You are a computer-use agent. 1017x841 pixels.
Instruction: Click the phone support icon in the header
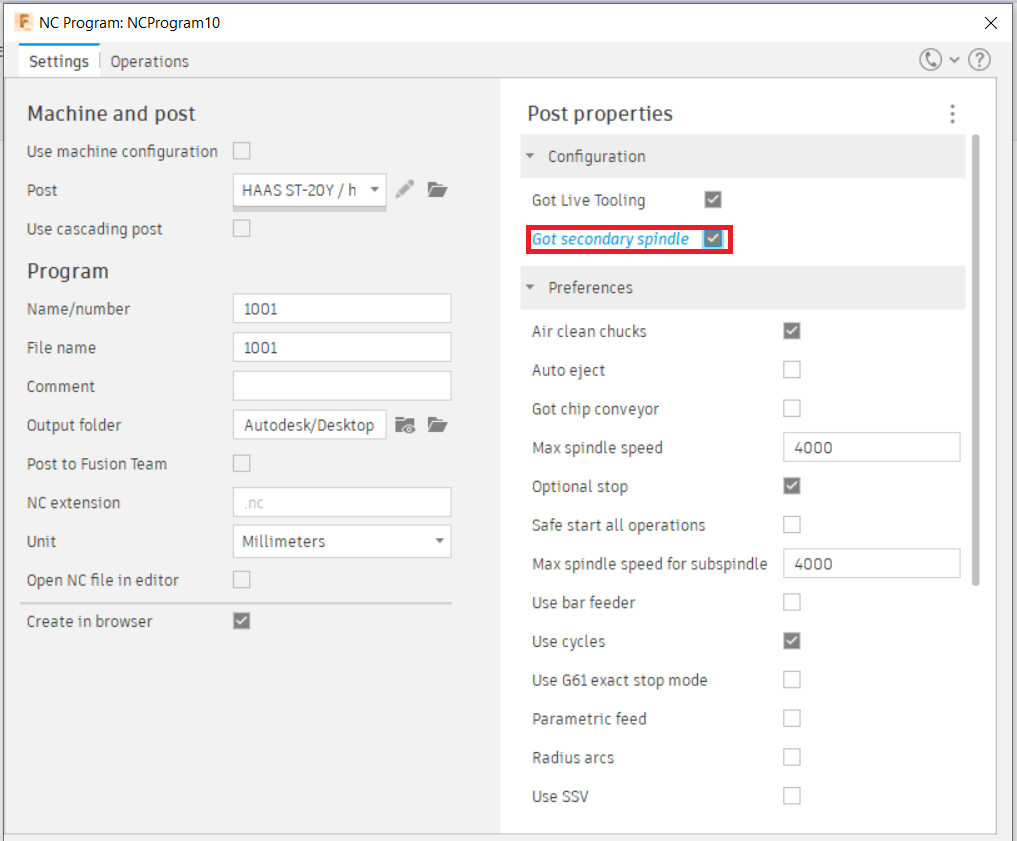tap(929, 60)
